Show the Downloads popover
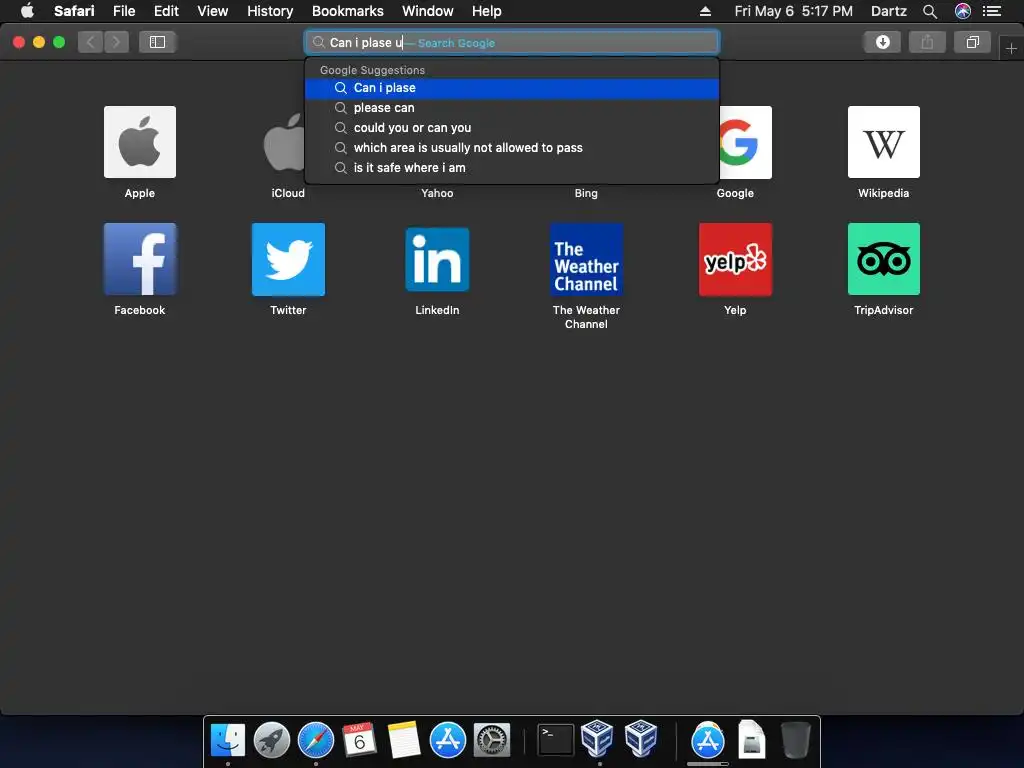1024x768 pixels. coord(883,42)
